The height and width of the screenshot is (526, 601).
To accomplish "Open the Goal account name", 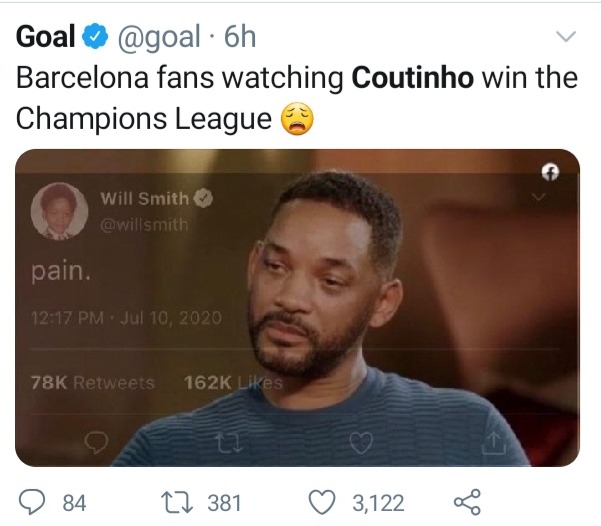I will point(46,38).
